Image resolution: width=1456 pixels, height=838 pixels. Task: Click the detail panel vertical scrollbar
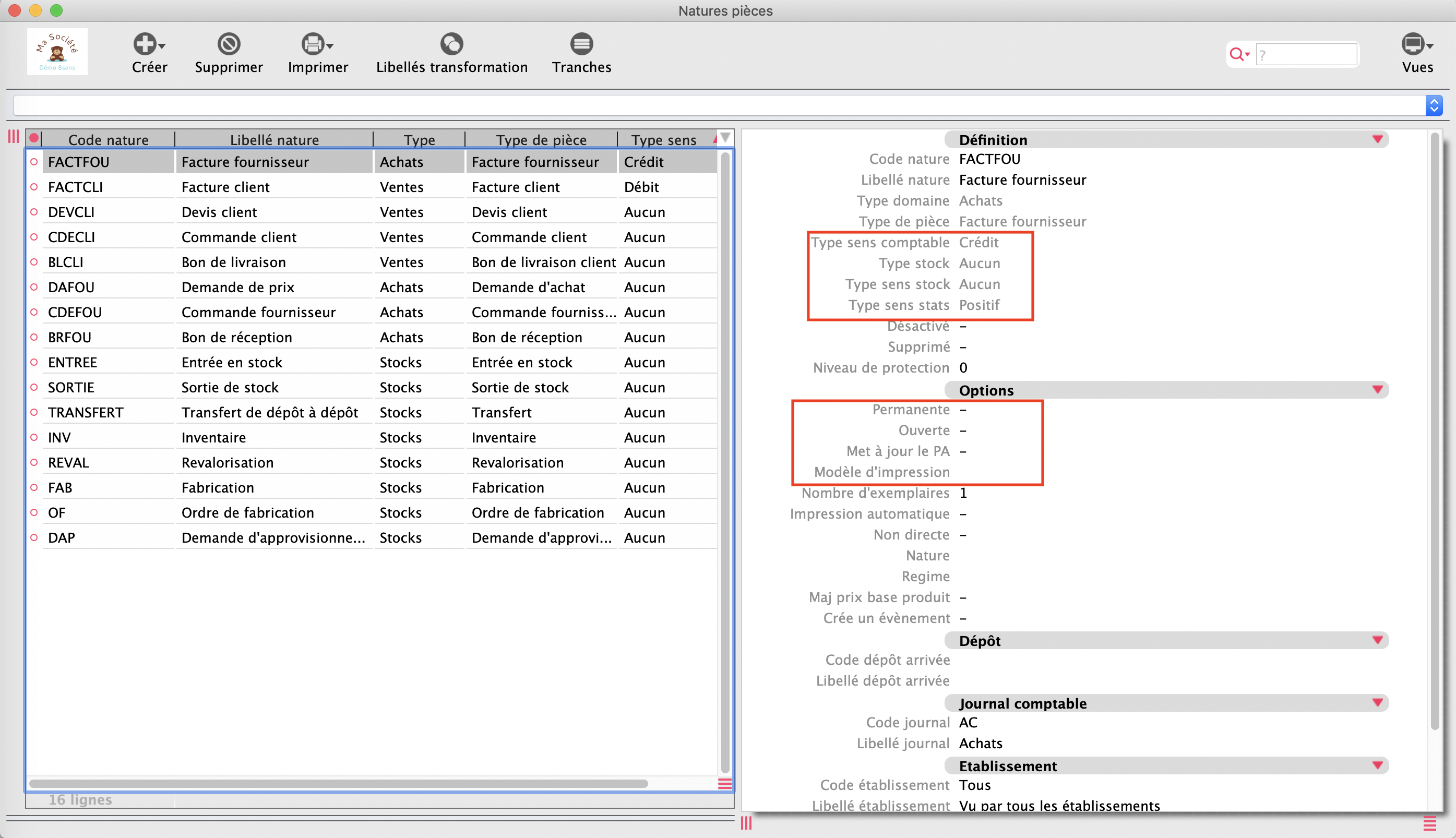pyautogui.click(x=1435, y=432)
